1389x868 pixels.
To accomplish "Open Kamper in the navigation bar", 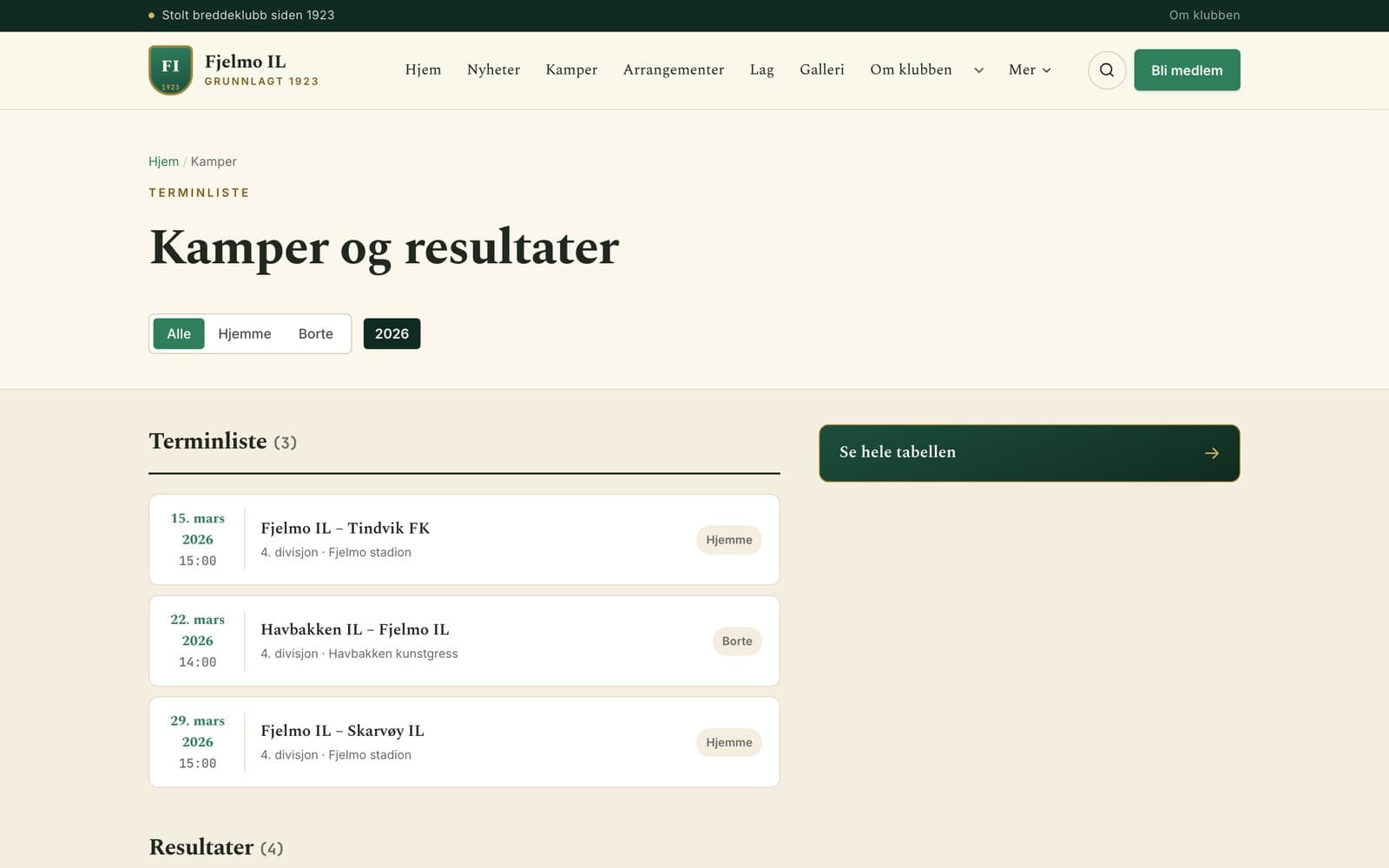I will coord(571,70).
